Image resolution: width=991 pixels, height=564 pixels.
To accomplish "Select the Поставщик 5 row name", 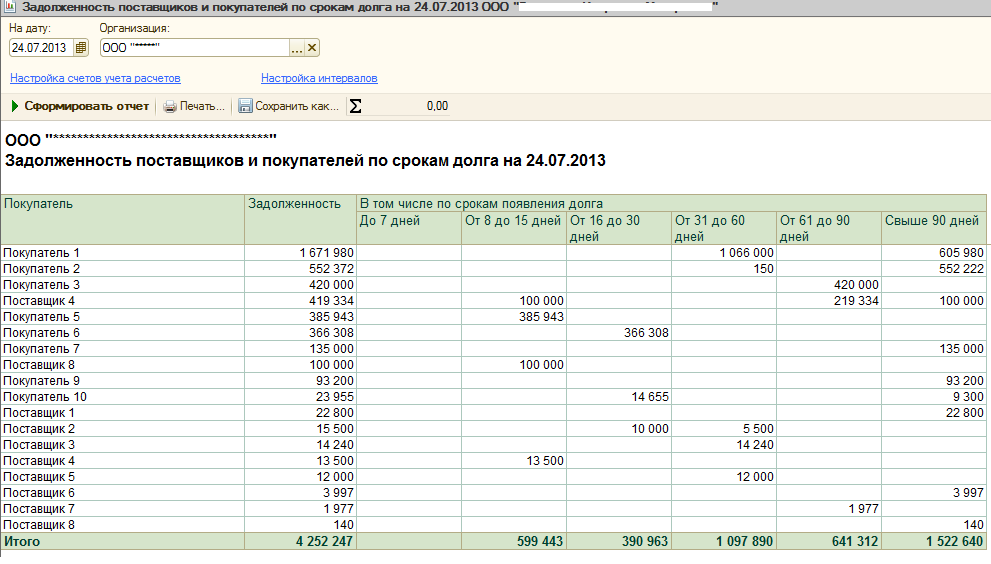I will click(x=39, y=477).
